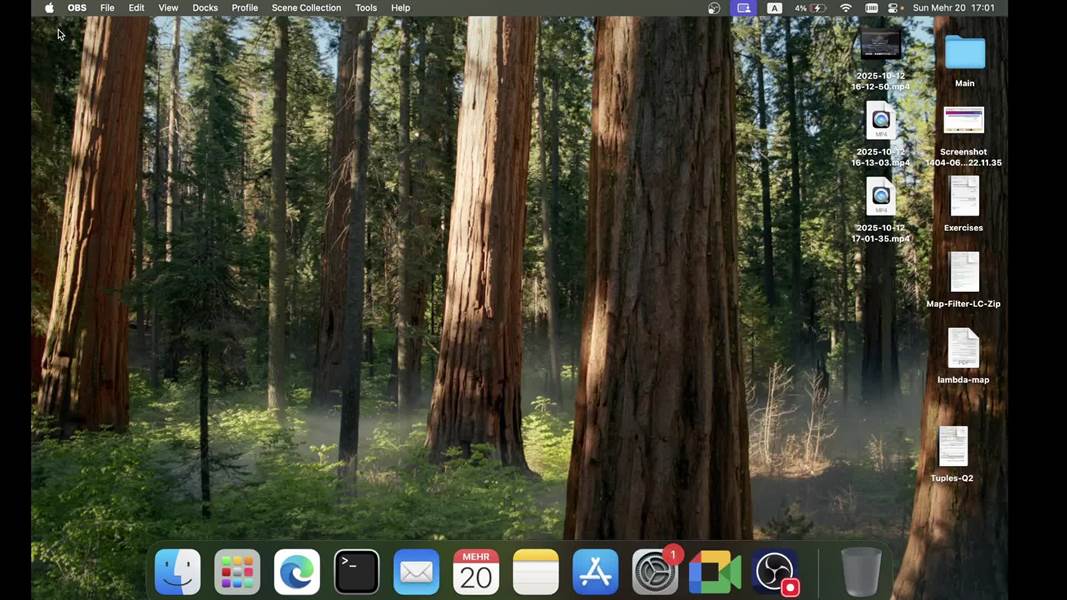The image size is (1067, 600).
Task: Open the Profile menu in menu bar
Action: point(245,8)
